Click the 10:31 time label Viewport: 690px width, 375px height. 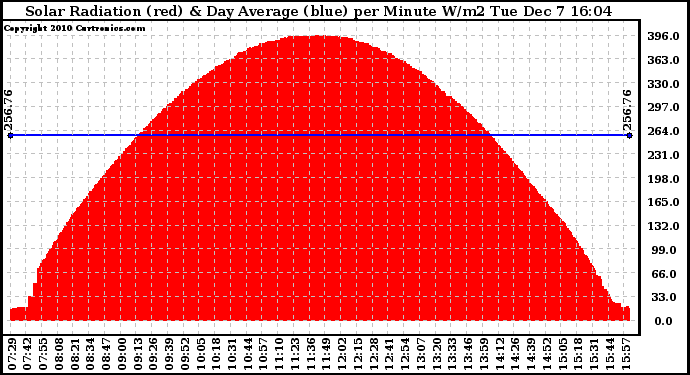click(232, 354)
